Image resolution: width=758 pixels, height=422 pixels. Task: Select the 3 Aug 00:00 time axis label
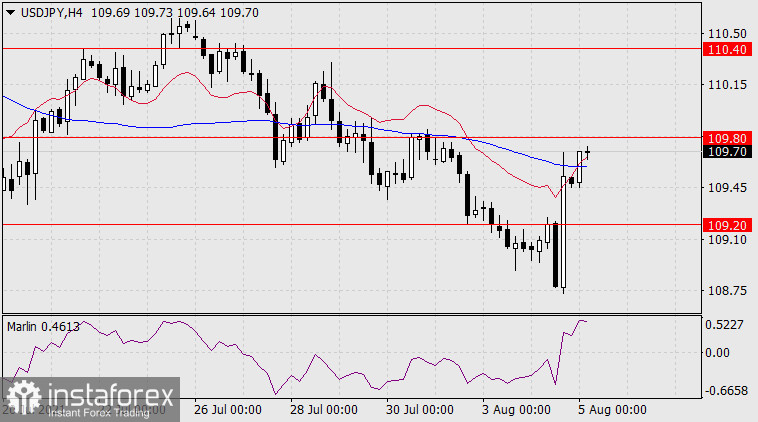pos(516,410)
